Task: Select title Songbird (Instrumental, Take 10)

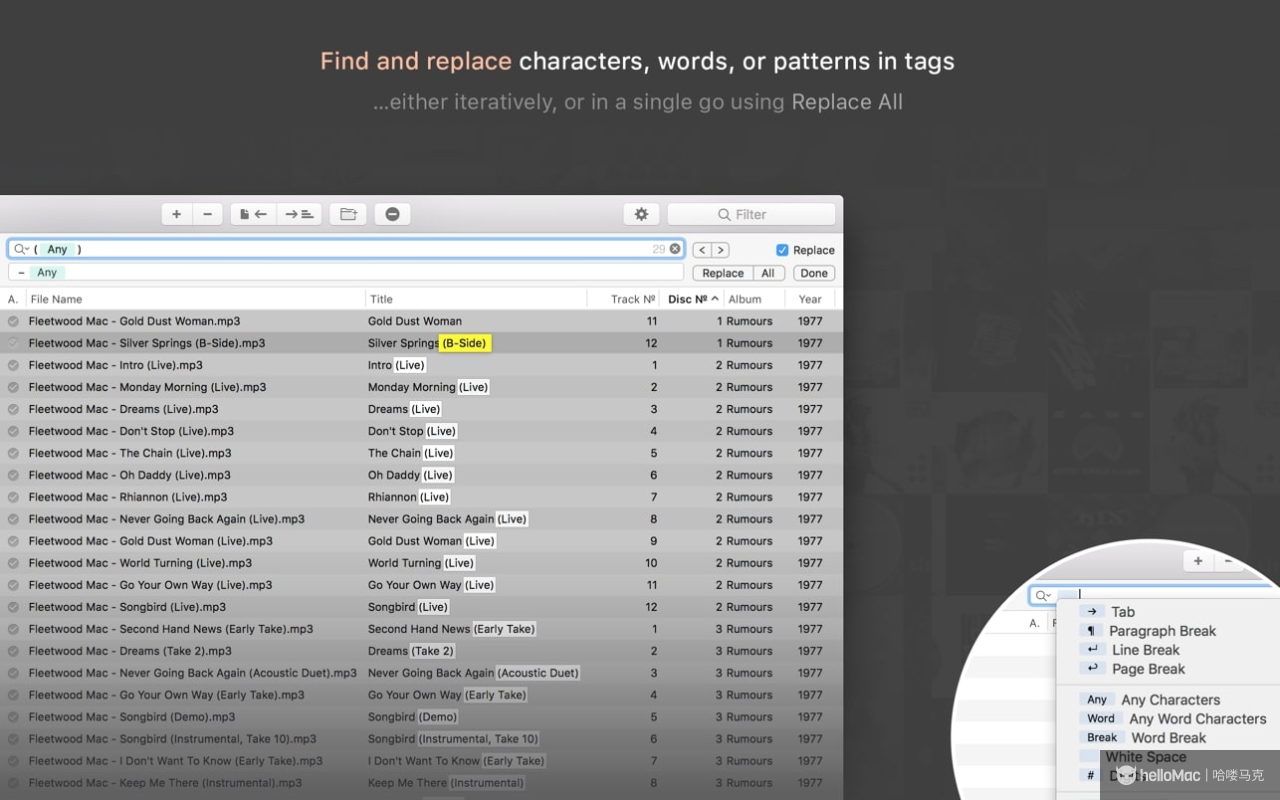Action: click(454, 739)
